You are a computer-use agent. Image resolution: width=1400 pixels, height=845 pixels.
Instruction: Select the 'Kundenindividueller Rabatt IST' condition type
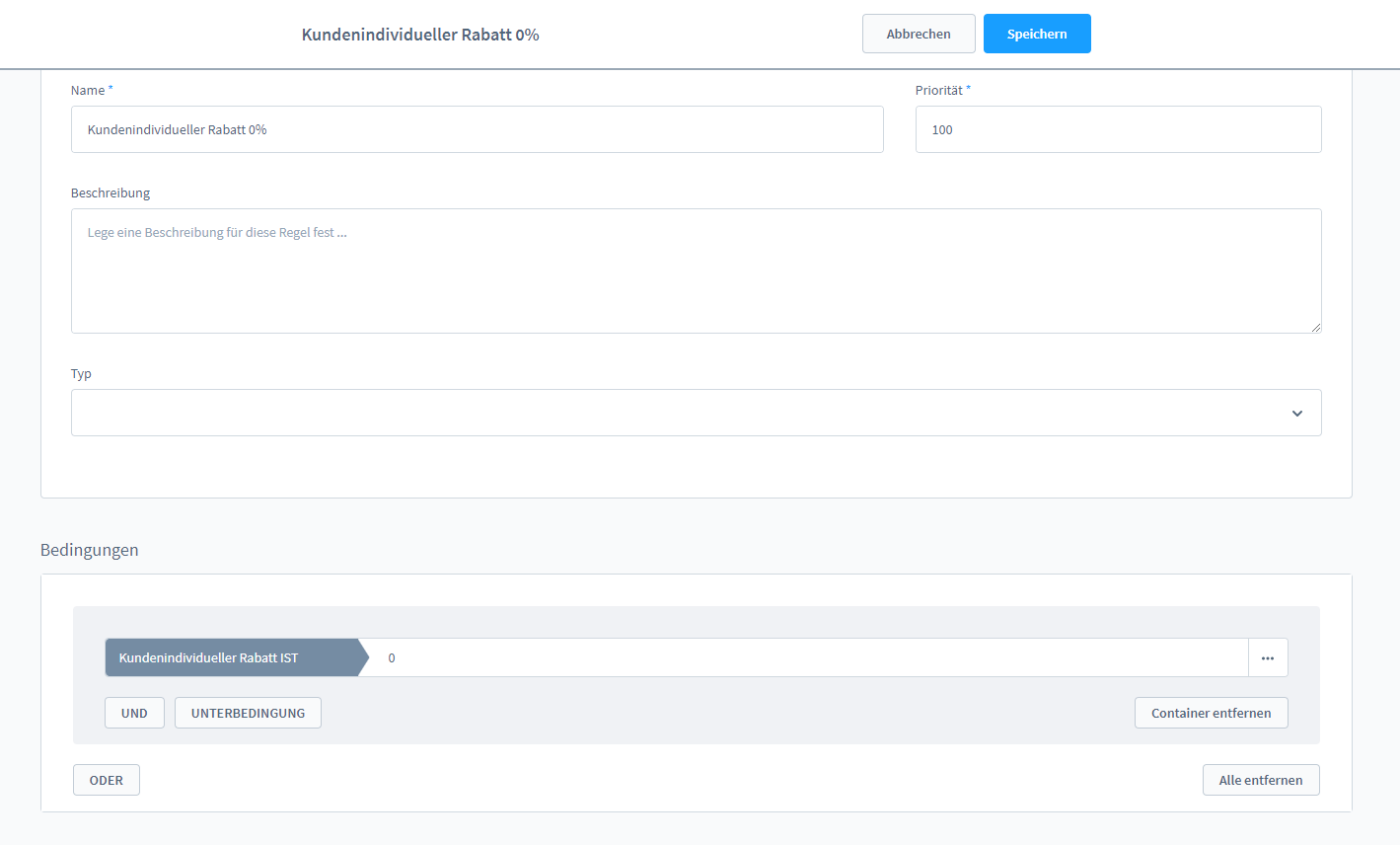click(x=232, y=657)
